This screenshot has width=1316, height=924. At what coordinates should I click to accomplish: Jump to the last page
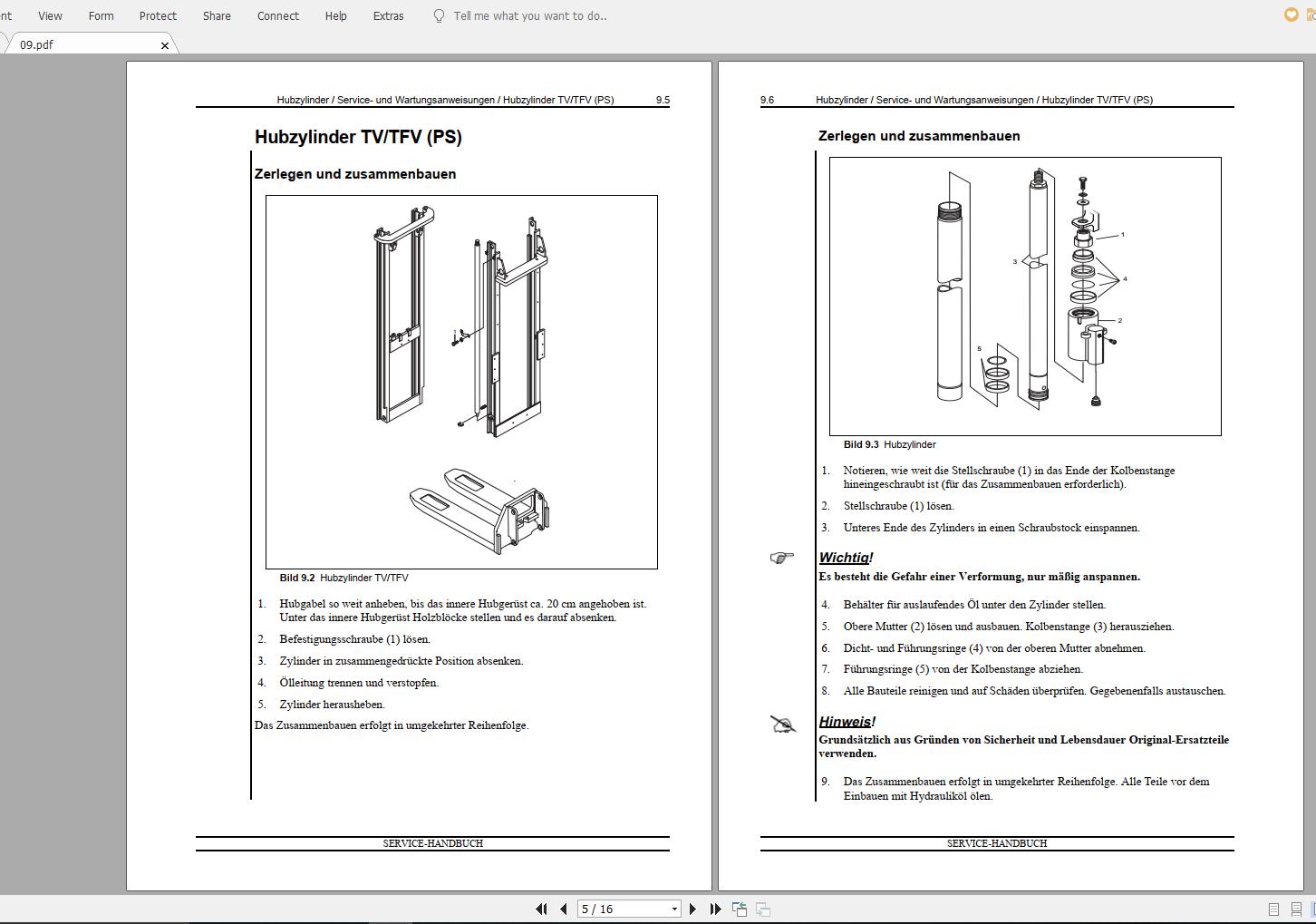point(715,909)
